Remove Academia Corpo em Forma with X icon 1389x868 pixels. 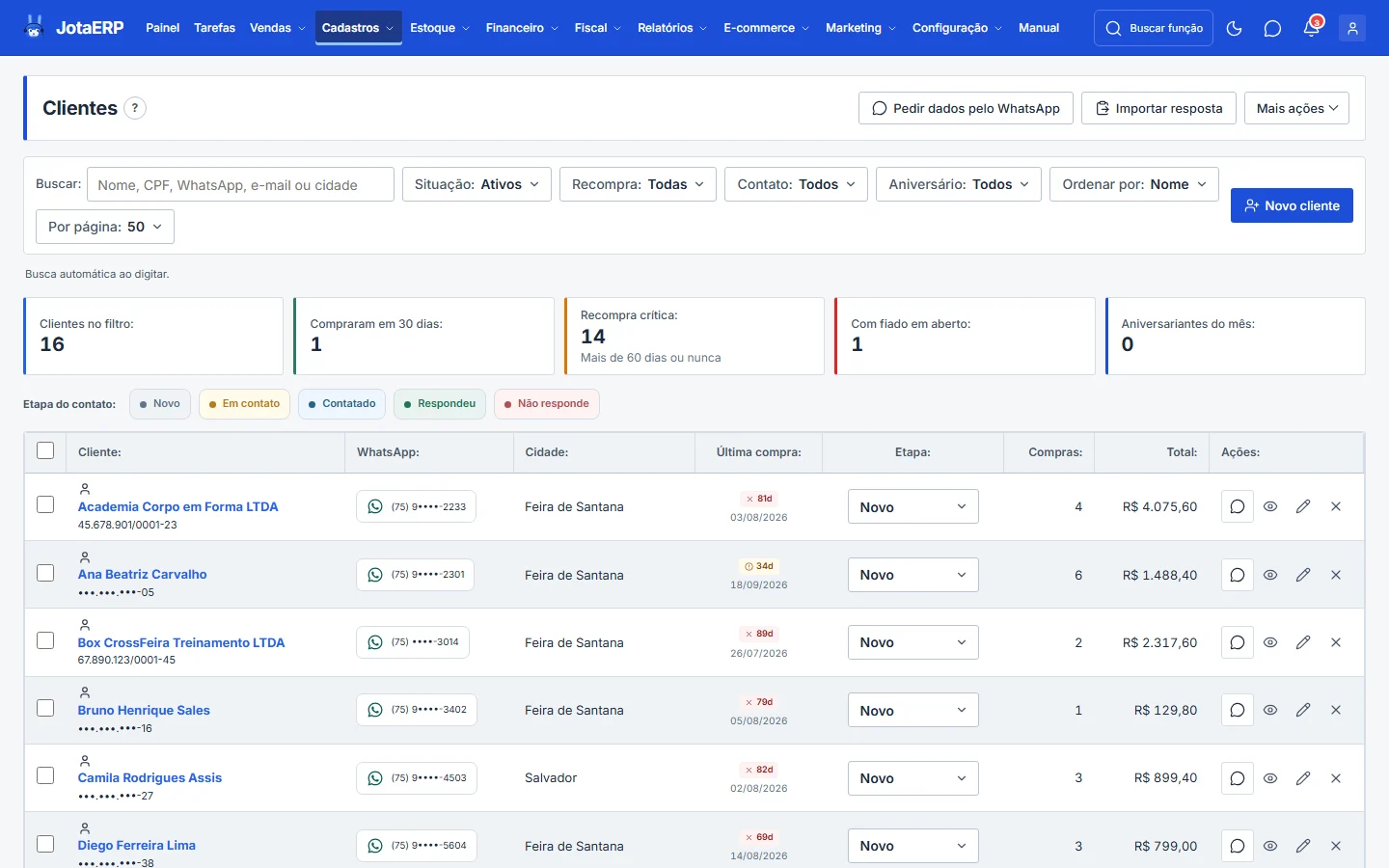[x=1336, y=506]
